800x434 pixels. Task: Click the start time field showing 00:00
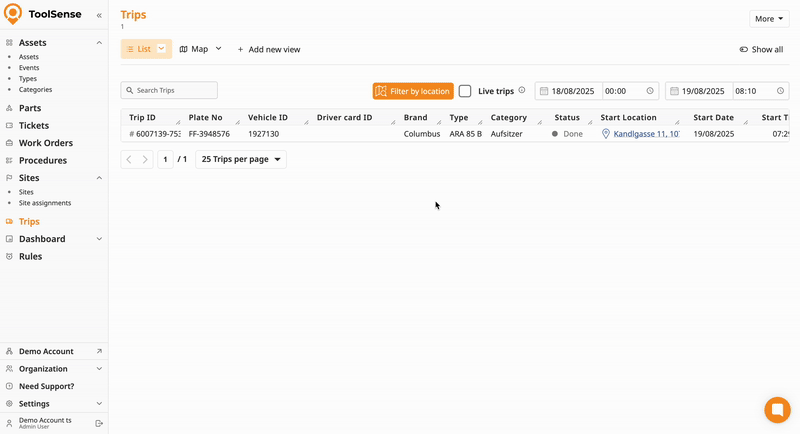tap(630, 91)
